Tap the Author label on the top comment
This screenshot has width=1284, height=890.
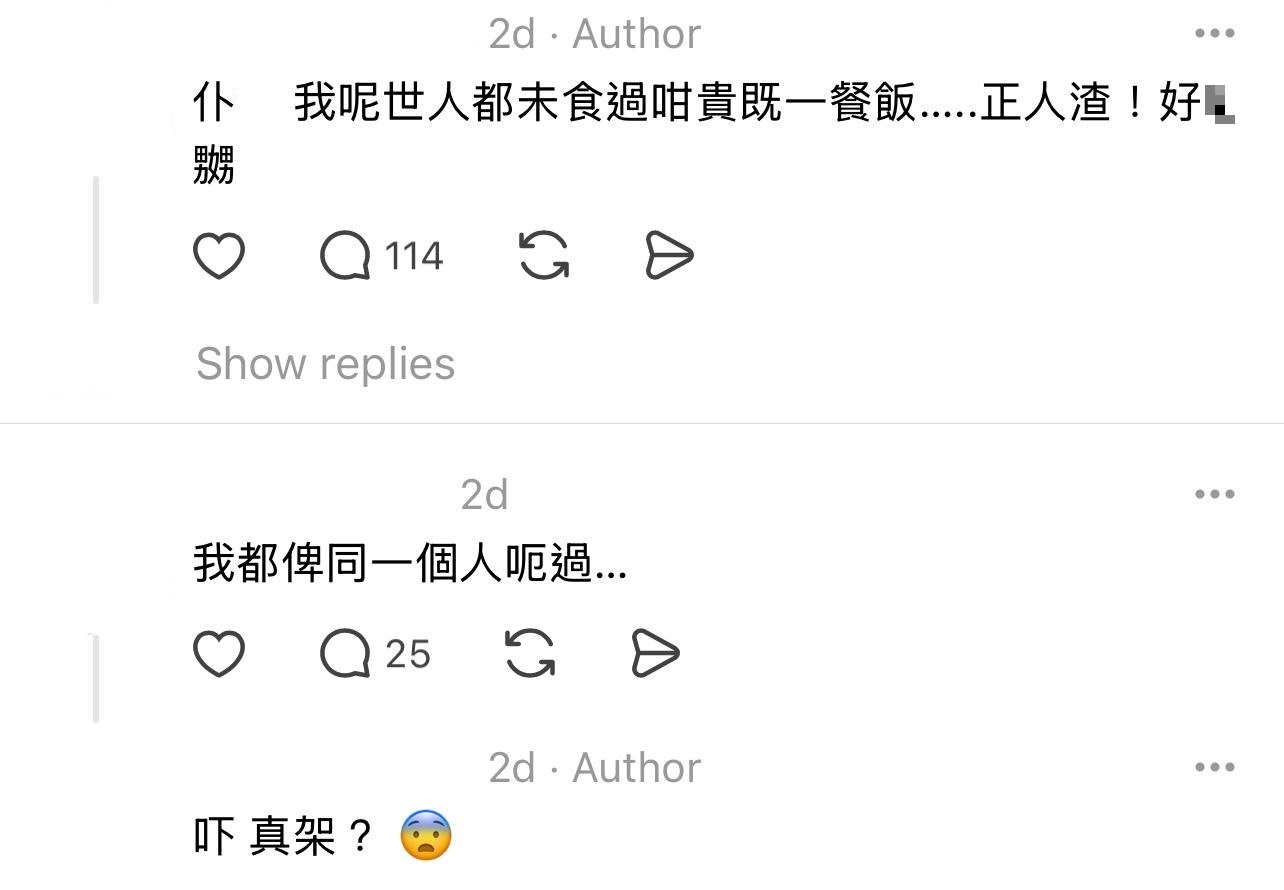click(x=637, y=35)
